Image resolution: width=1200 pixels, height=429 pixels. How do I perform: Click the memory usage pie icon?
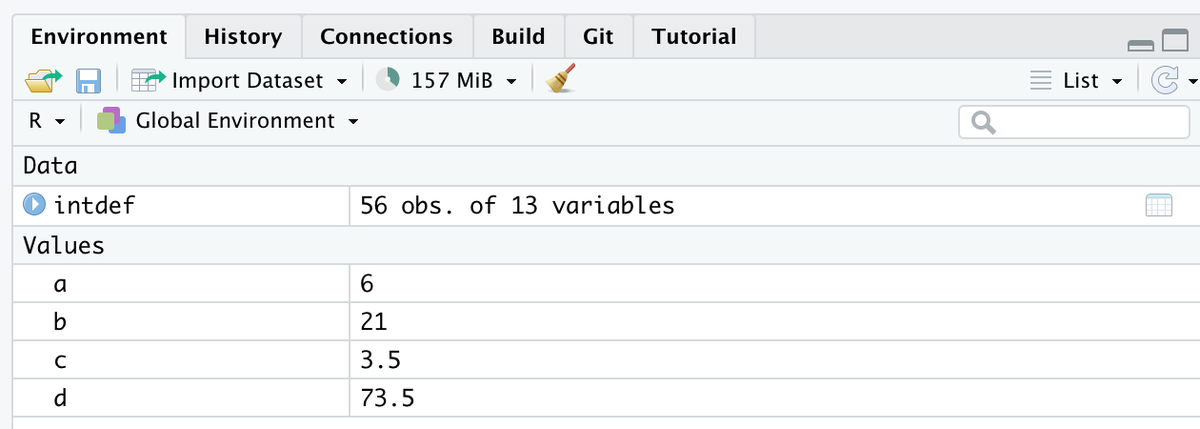tap(392, 80)
